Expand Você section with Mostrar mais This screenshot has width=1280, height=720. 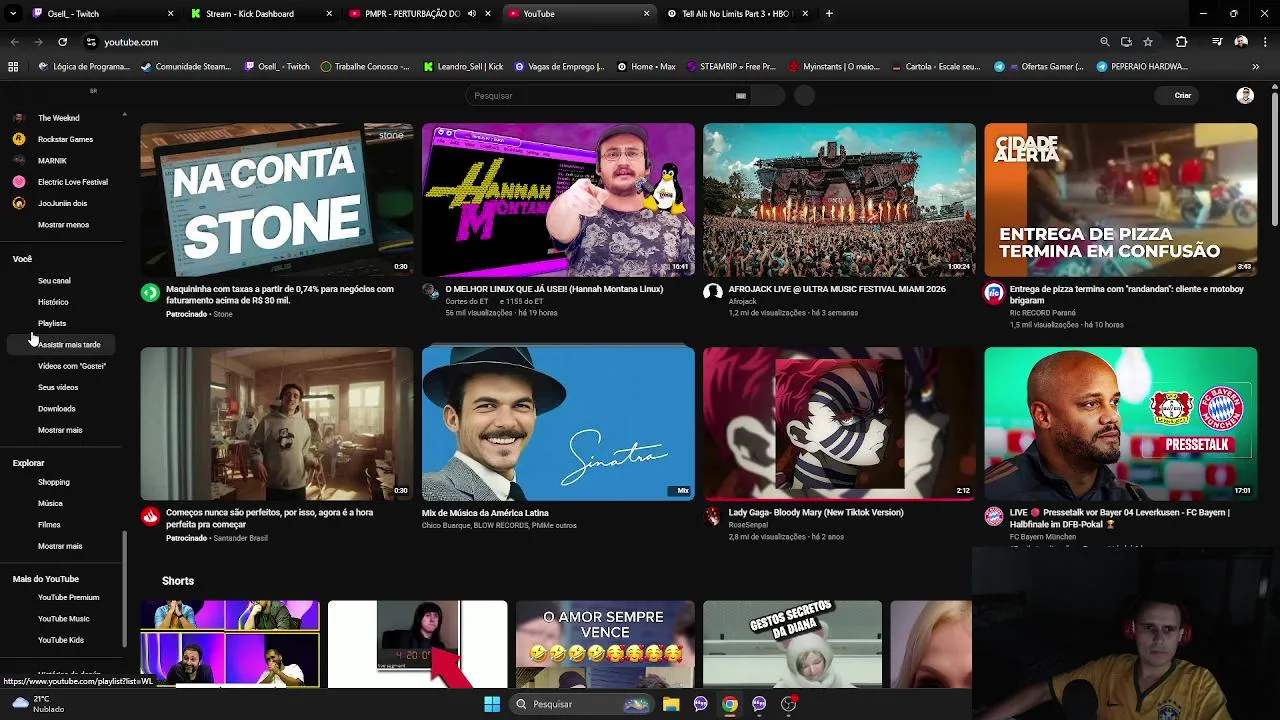pos(60,430)
